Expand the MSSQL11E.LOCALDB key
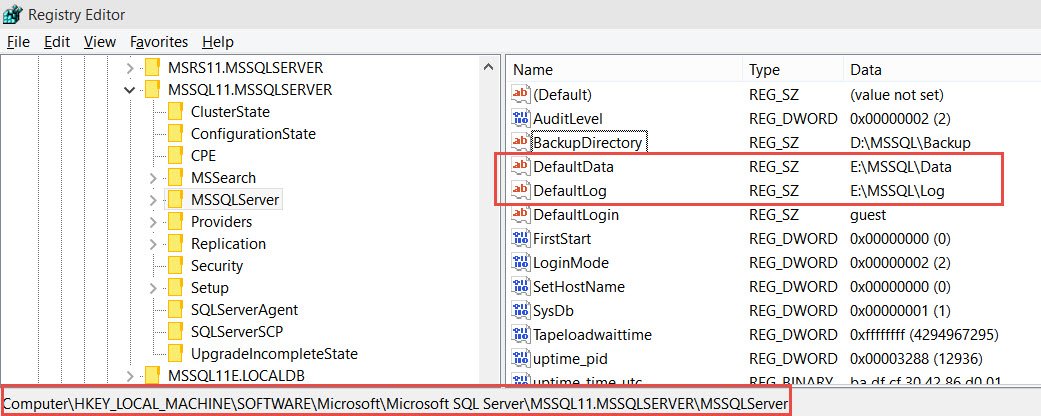1041x416 pixels. coord(130,376)
